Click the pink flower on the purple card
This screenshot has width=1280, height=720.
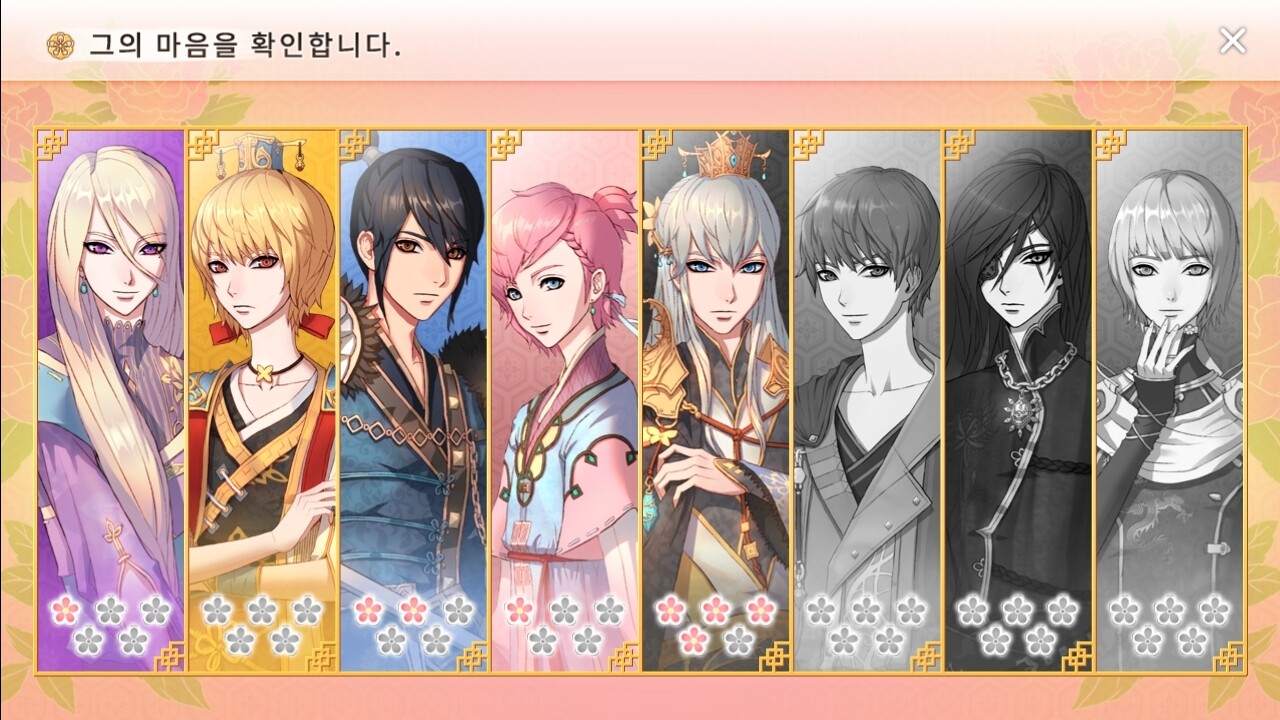point(65,609)
